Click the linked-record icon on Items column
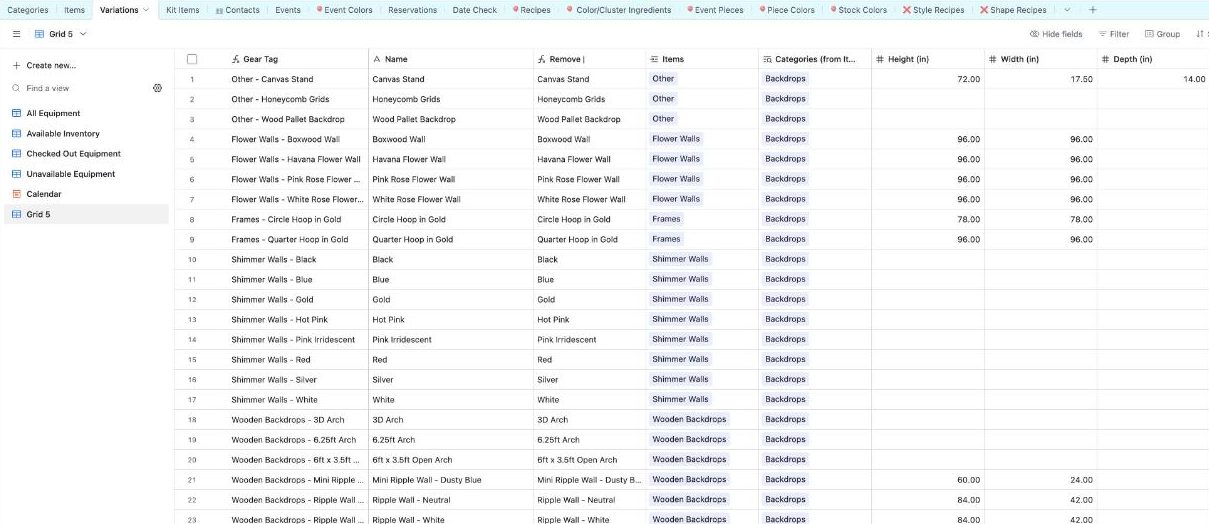This screenshot has width=1209, height=524. 654,59
